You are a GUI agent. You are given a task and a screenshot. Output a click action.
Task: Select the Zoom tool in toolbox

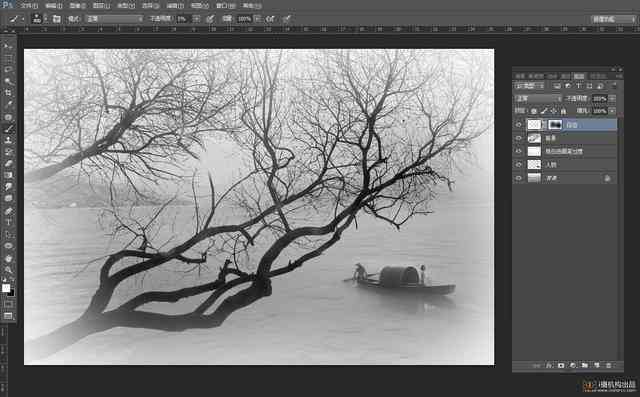pos(8,269)
